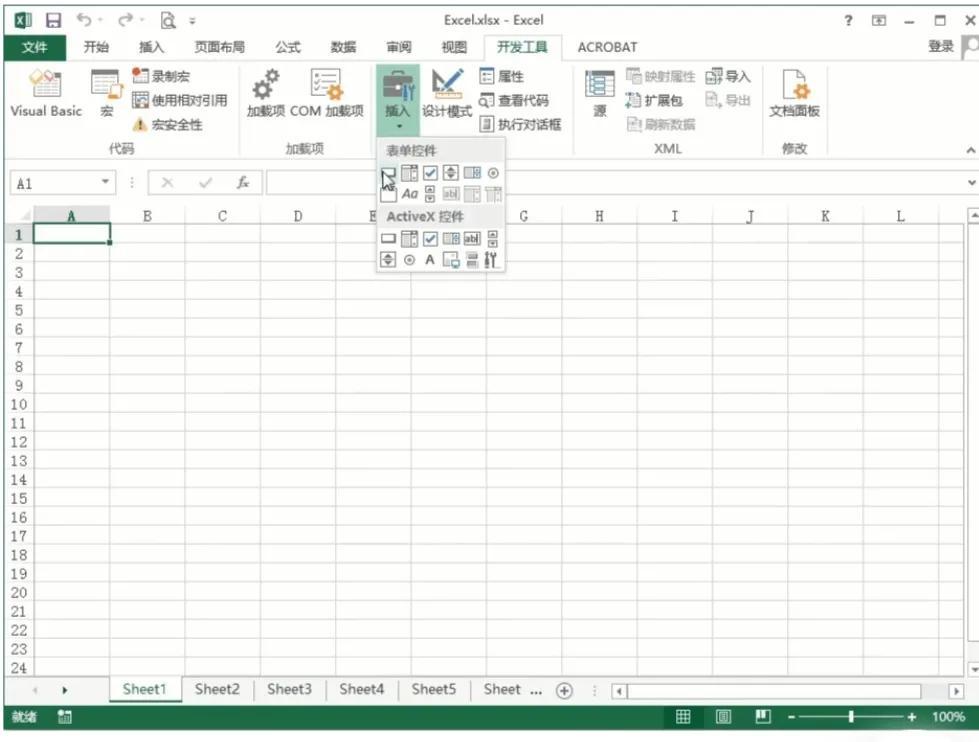This screenshot has height=742, width=979.
Task: Select column header H
Action: pyautogui.click(x=599, y=216)
